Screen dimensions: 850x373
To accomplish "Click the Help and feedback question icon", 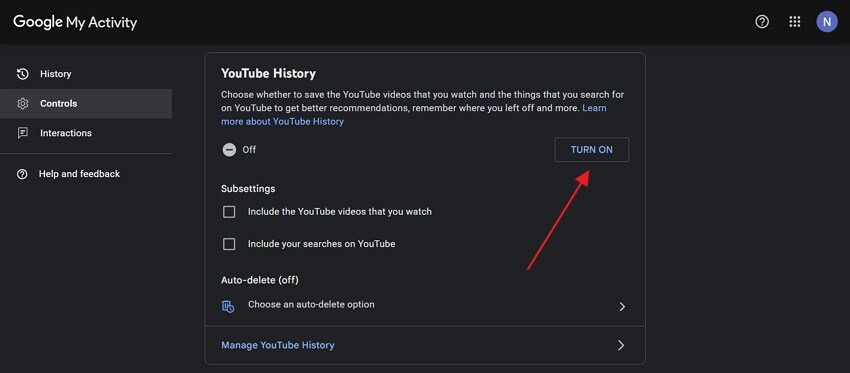I will point(22,174).
